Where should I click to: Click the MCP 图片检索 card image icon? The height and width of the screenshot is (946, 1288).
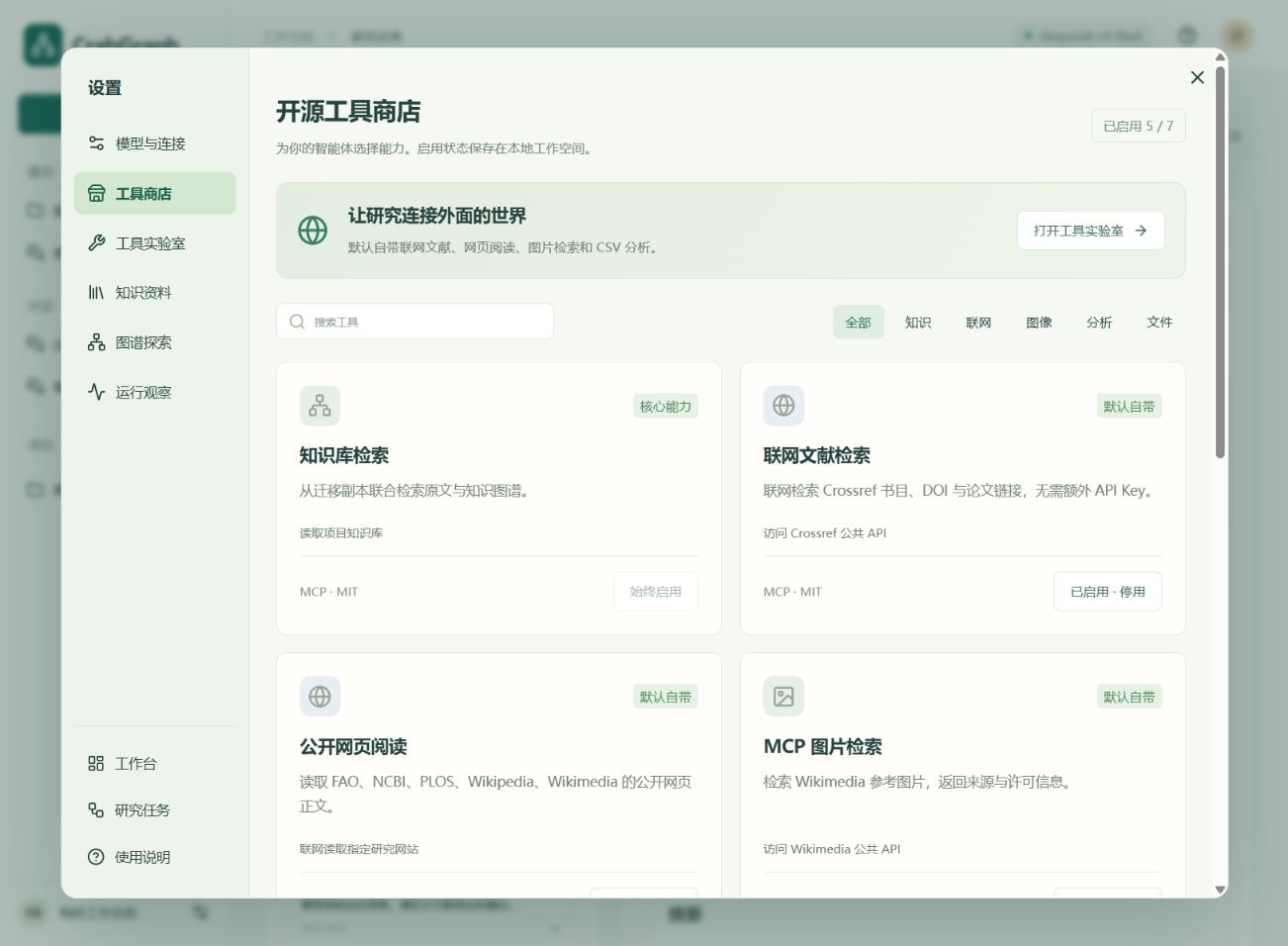(783, 697)
